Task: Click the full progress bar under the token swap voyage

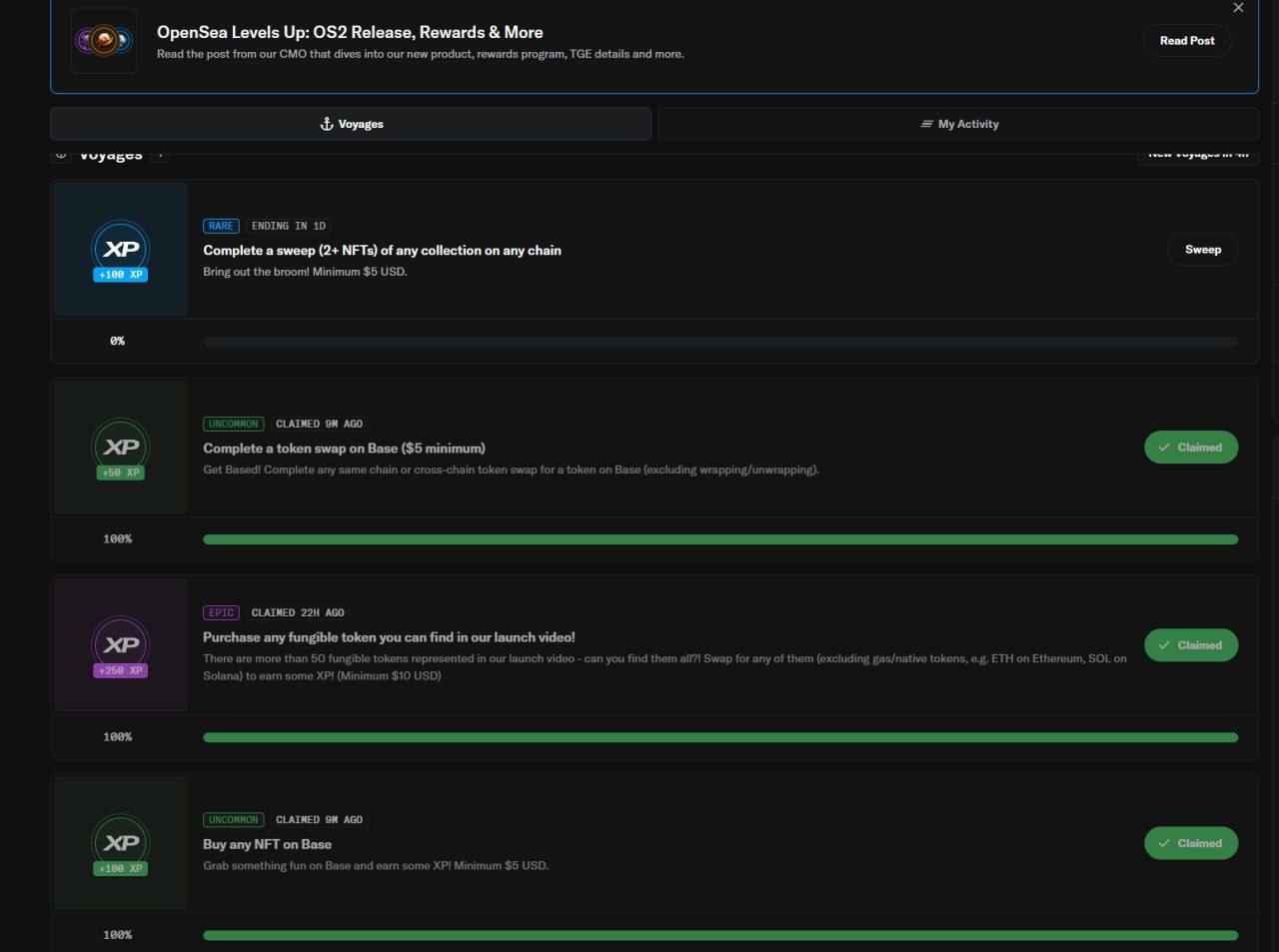Action: pos(720,539)
